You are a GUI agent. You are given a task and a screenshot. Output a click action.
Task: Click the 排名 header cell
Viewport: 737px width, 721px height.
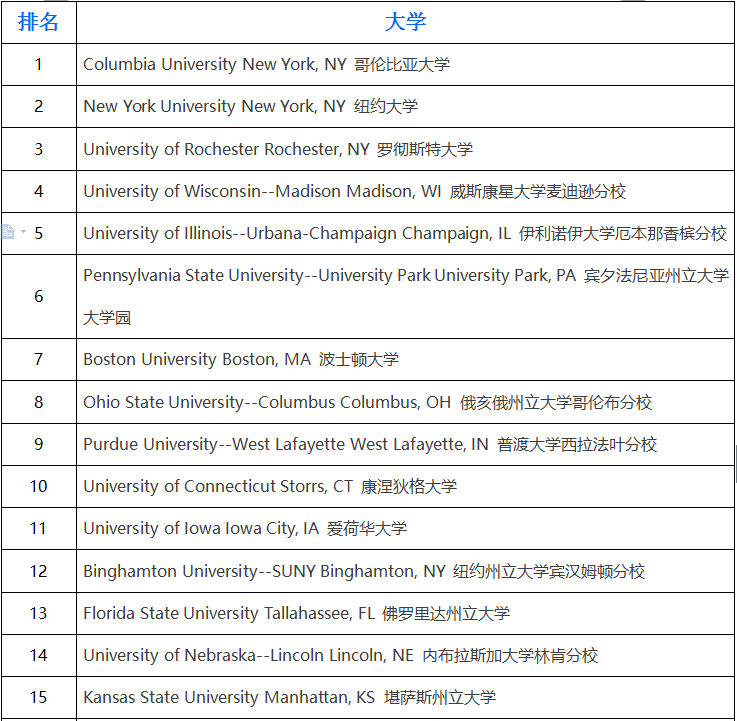(x=39, y=22)
